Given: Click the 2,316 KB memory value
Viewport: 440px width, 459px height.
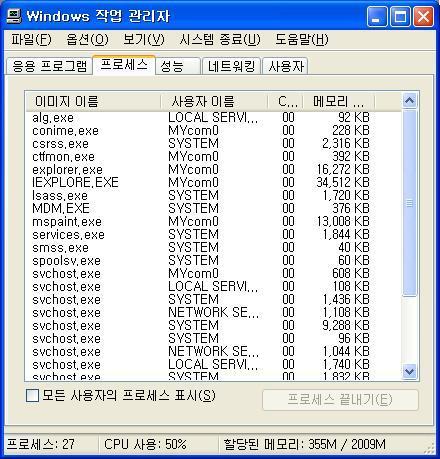Looking at the screenshot, I should 346,143.
